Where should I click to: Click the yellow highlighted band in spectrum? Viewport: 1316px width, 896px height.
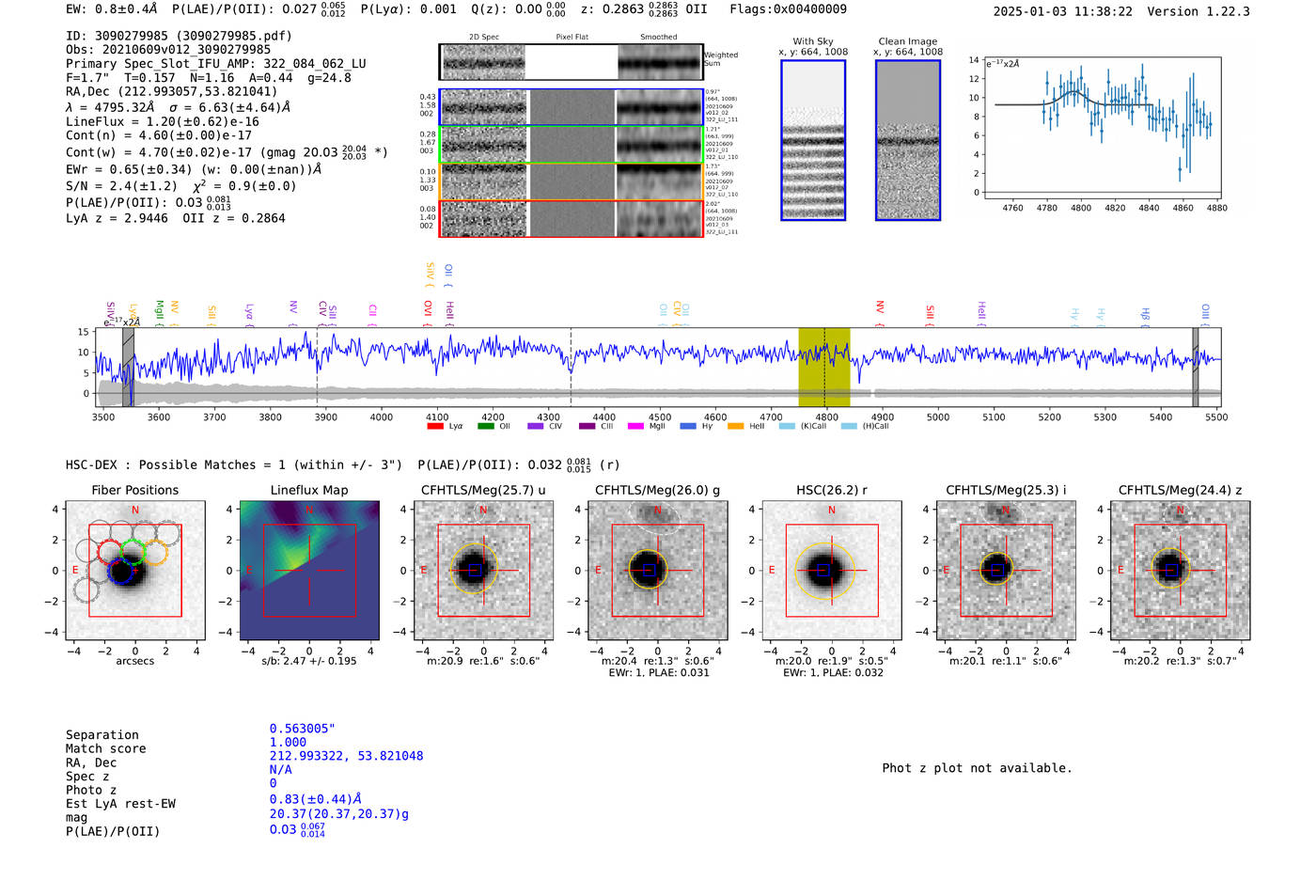tap(824, 368)
